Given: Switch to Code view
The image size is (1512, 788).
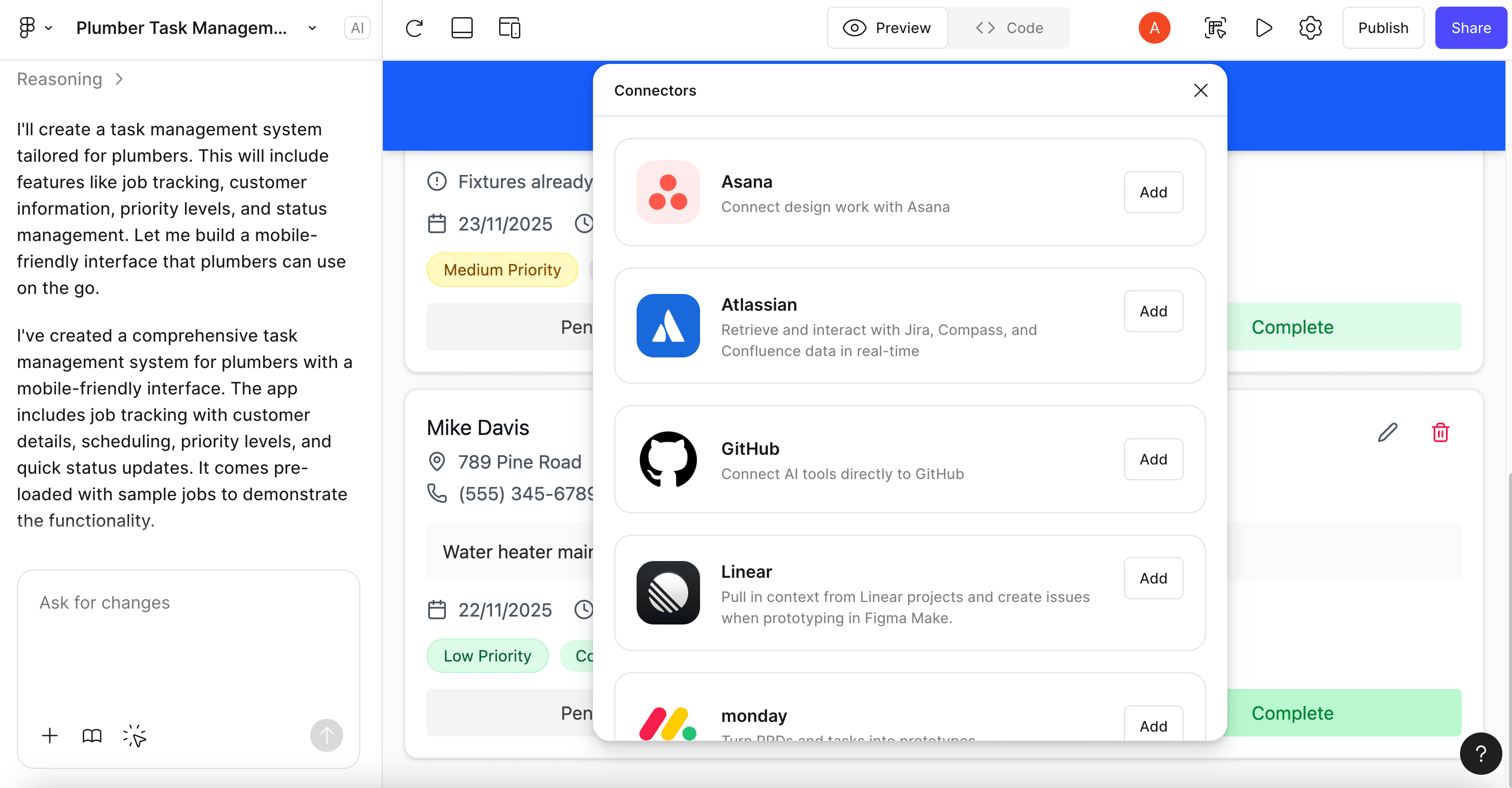Looking at the screenshot, I should pyautogui.click(x=1009, y=28).
